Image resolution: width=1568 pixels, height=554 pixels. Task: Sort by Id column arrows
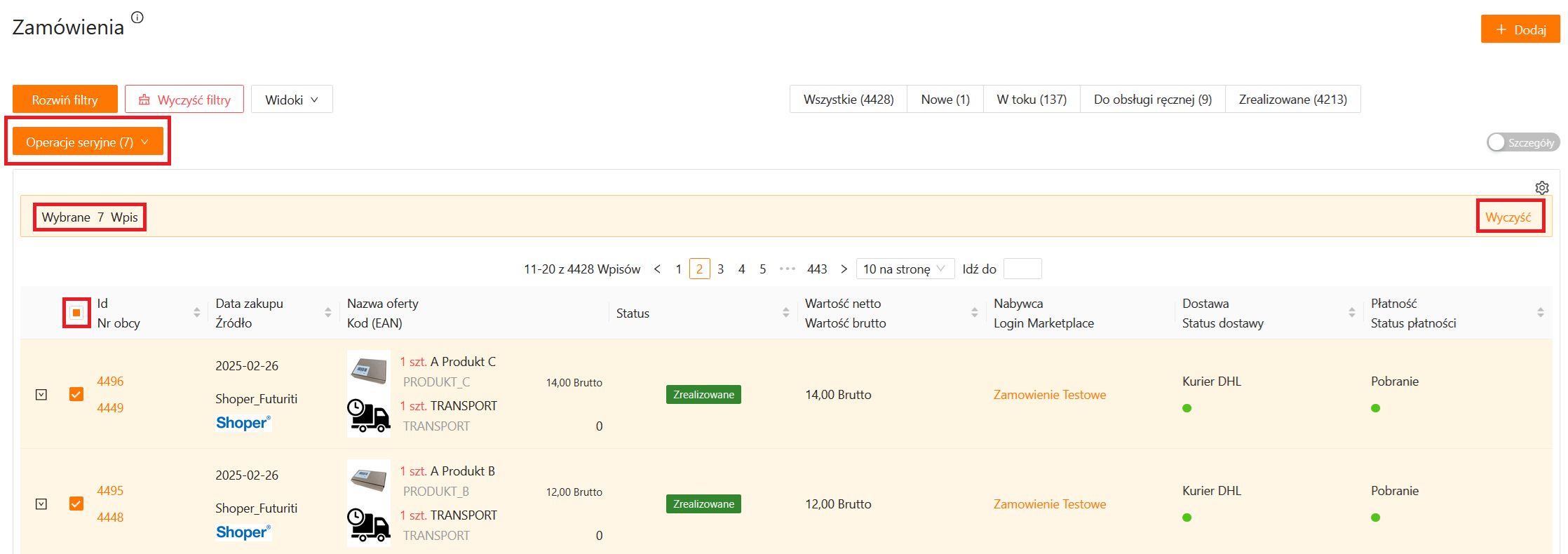196,313
